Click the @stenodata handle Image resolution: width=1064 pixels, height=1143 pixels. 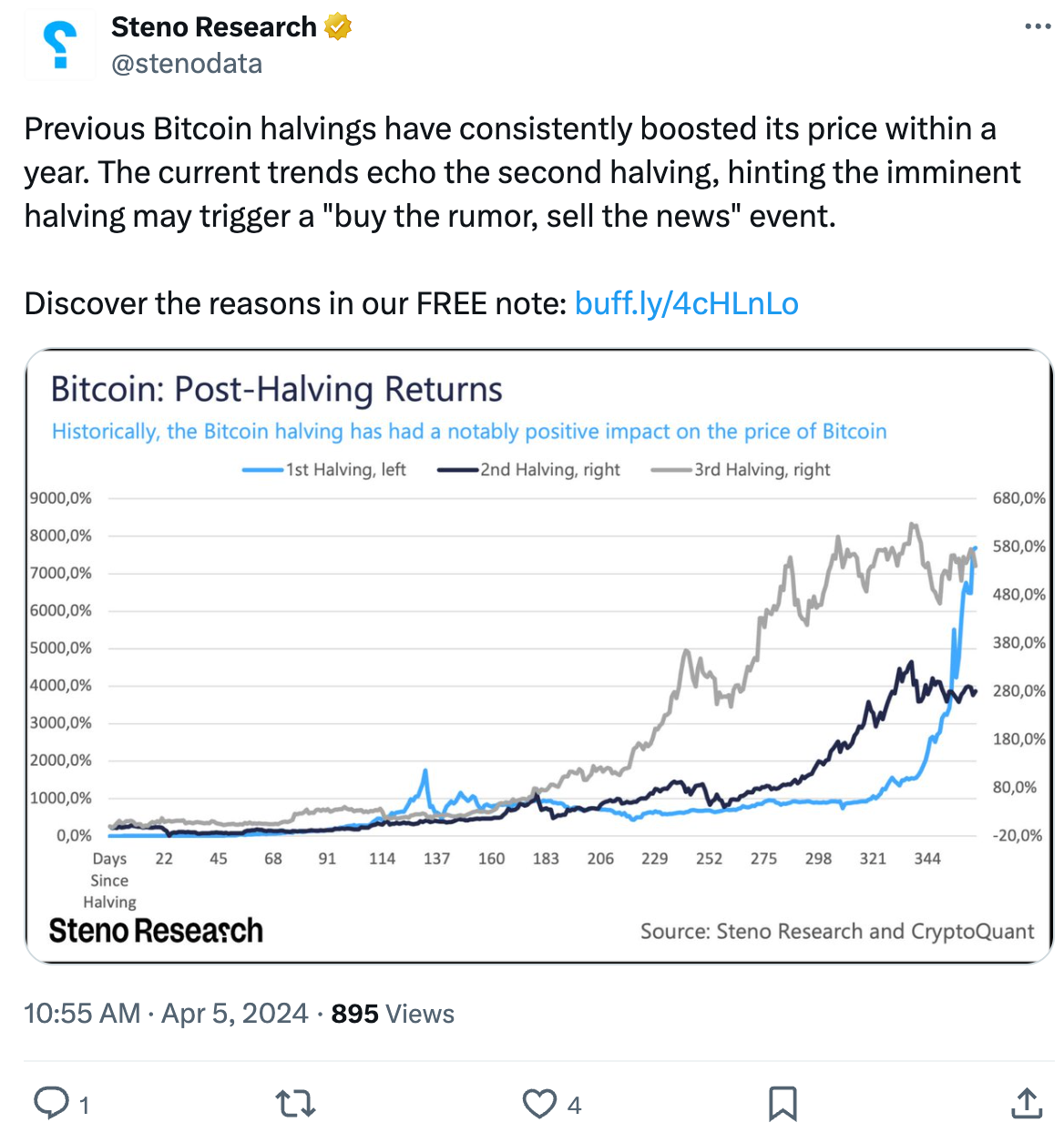tap(186, 63)
